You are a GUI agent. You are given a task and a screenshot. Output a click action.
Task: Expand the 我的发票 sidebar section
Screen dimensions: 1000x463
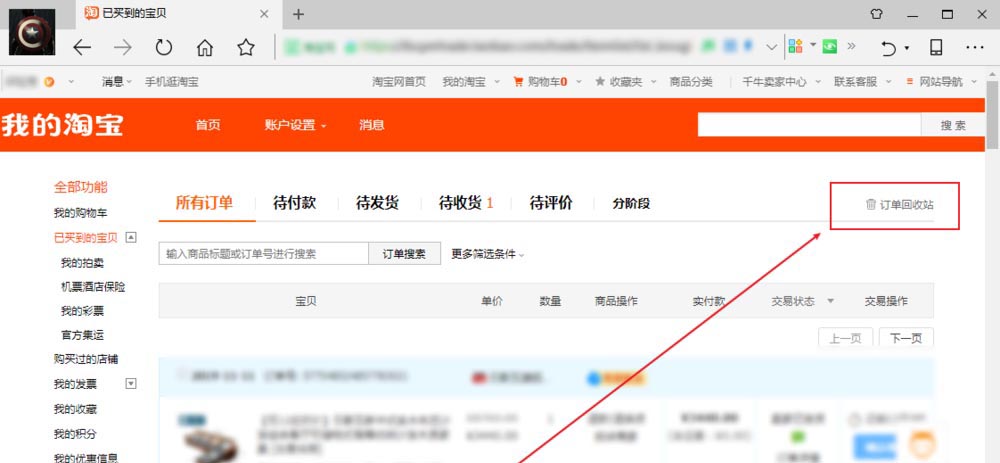click(x=131, y=383)
